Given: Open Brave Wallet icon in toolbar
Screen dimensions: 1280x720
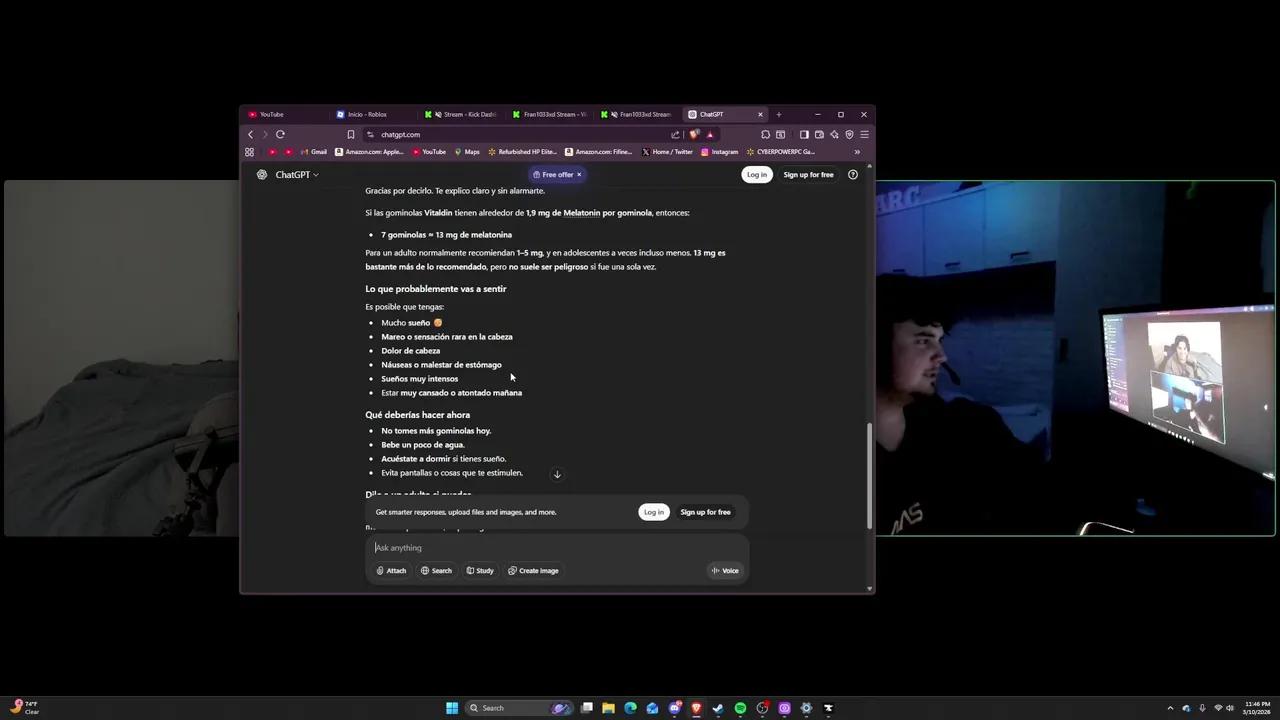Looking at the screenshot, I should (819, 134).
